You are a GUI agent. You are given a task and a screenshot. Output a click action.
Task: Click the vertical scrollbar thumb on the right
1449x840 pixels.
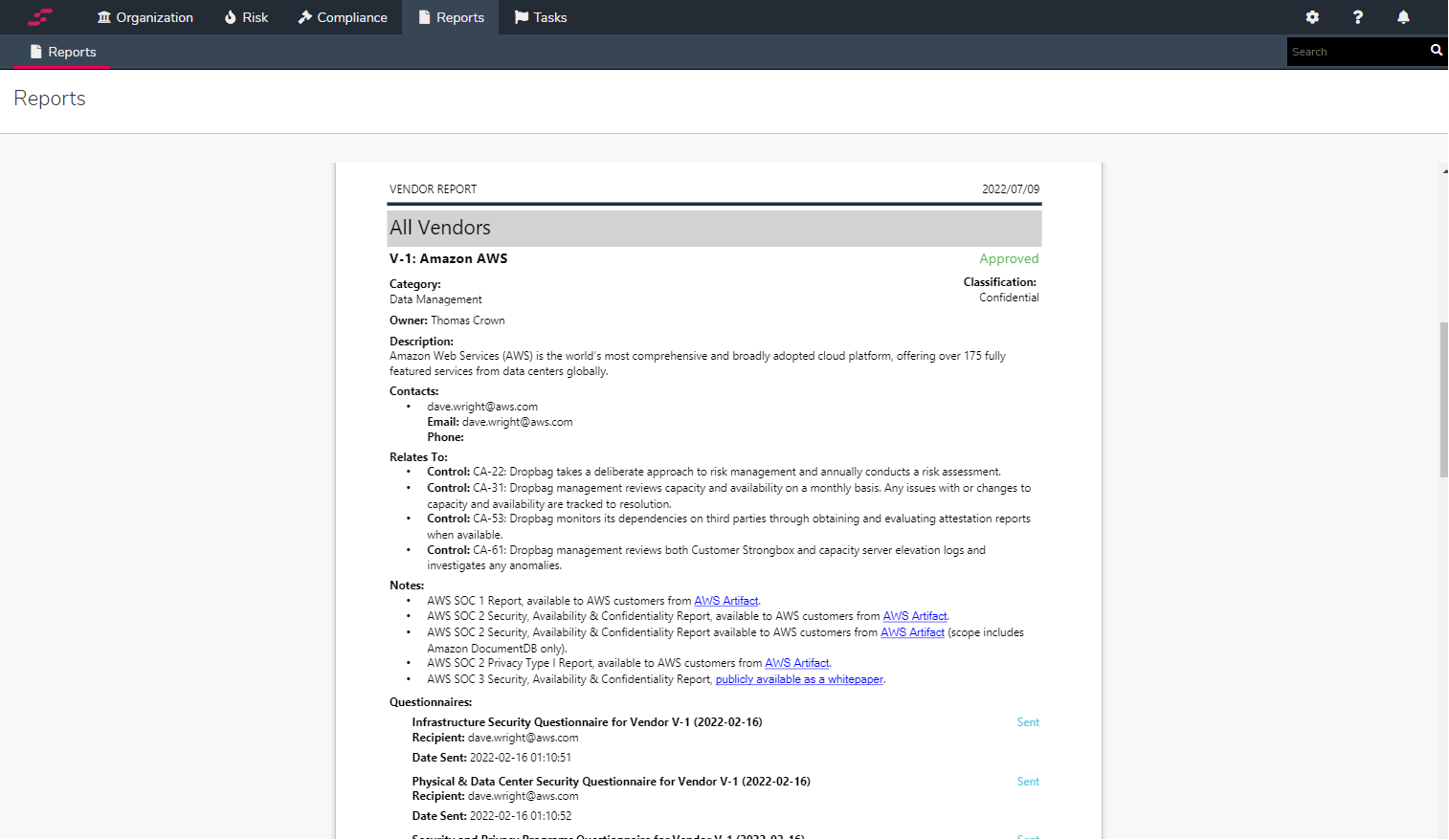tap(1443, 399)
